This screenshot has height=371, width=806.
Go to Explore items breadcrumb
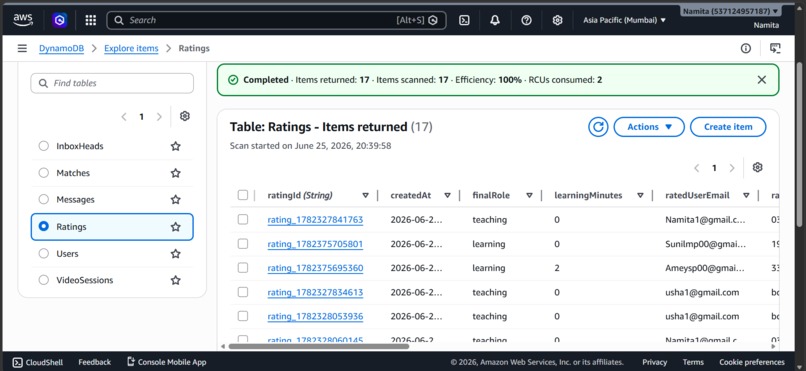pos(131,48)
